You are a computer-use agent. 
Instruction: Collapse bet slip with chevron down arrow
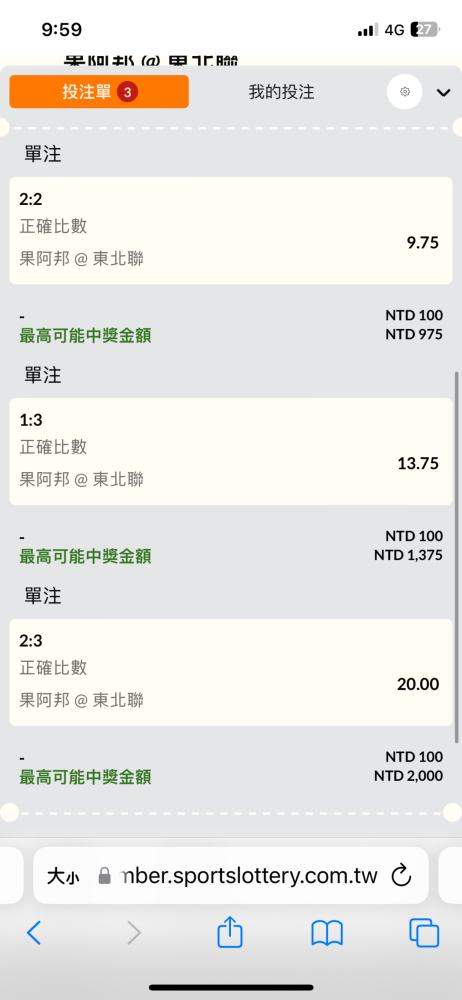(x=443, y=92)
